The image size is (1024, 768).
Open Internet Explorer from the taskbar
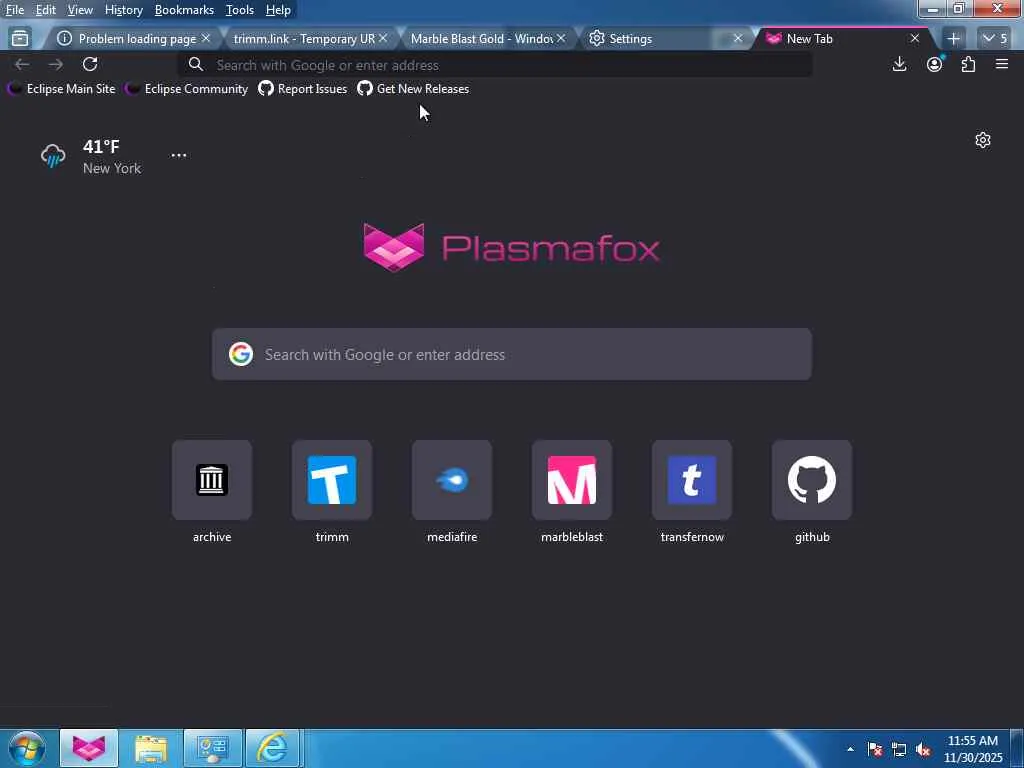(272, 748)
